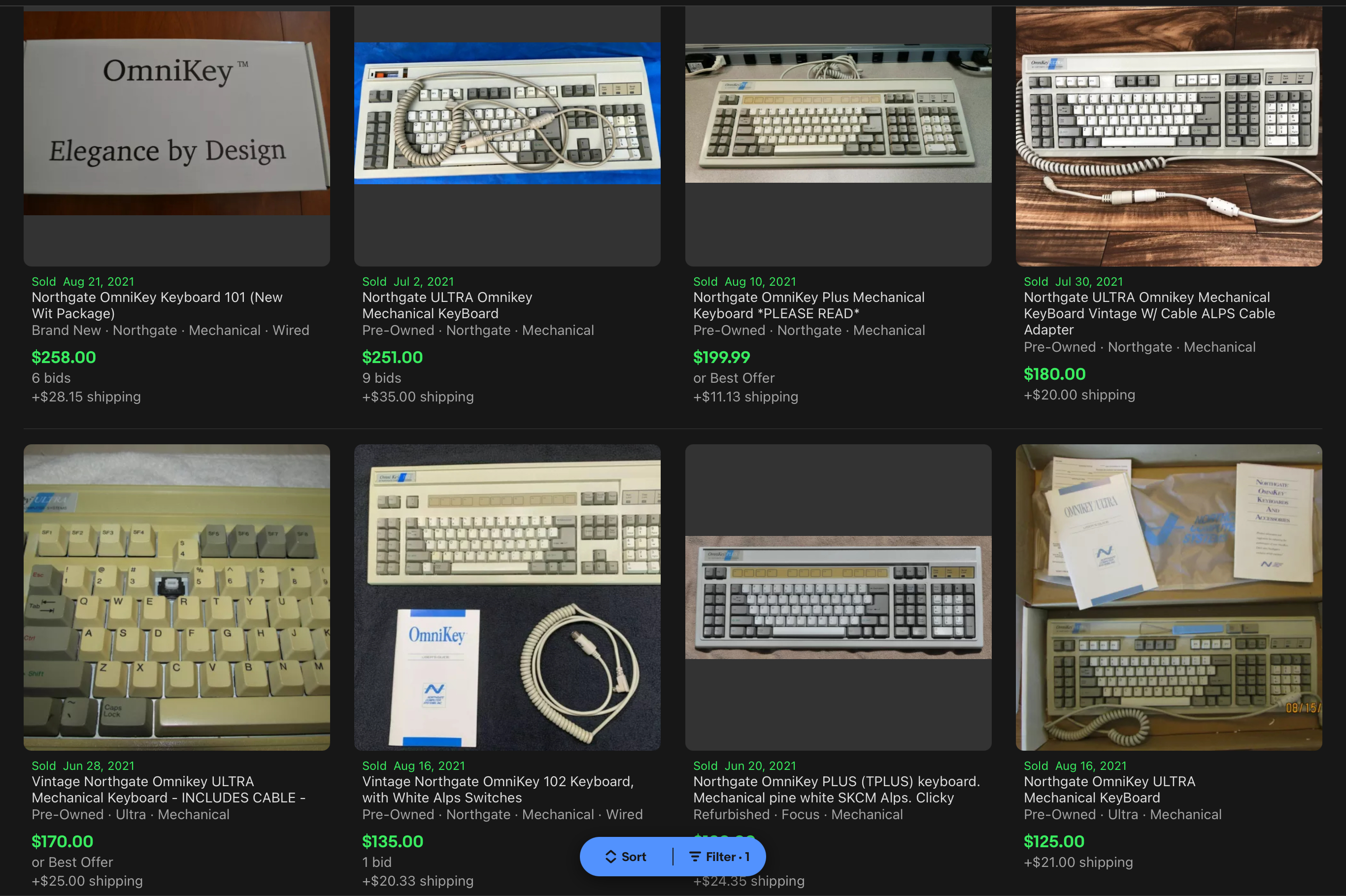The image size is (1346, 896).
Task: Open the Filter · 1 button
Action: click(x=719, y=857)
